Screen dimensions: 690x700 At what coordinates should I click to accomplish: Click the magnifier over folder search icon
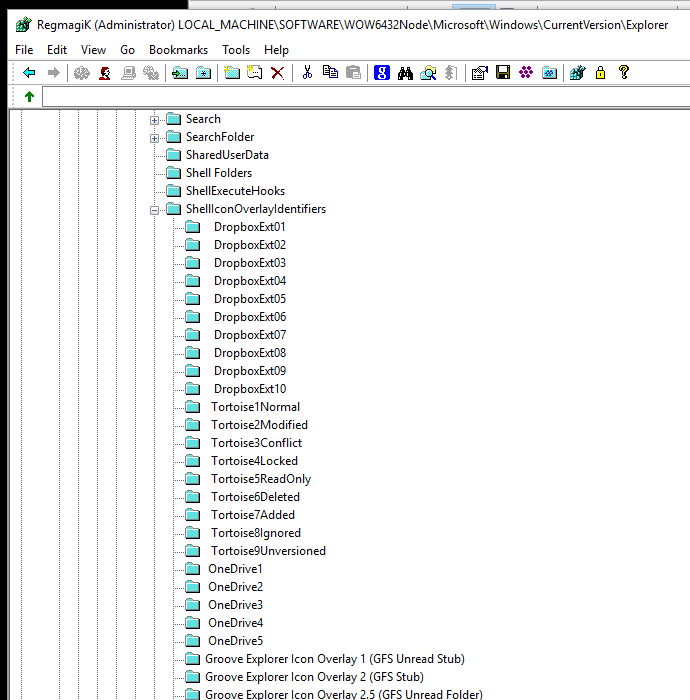[x=428, y=73]
